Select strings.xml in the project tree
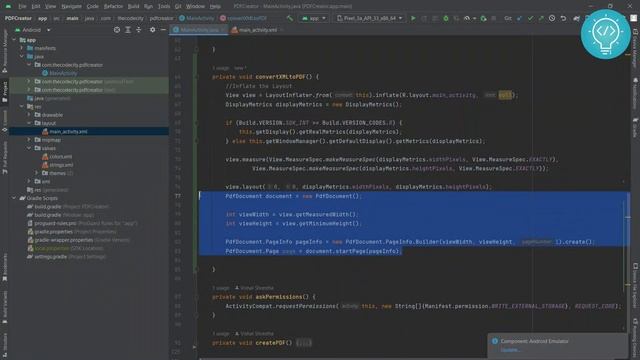Screen dimensions: 640x360 pyautogui.click(x=58, y=165)
